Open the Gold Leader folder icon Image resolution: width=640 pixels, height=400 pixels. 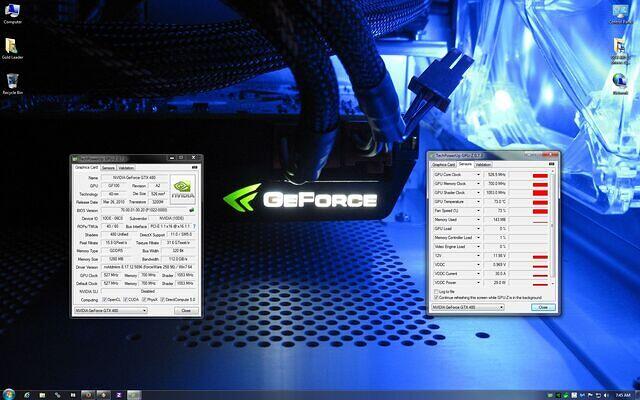(12, 48)
